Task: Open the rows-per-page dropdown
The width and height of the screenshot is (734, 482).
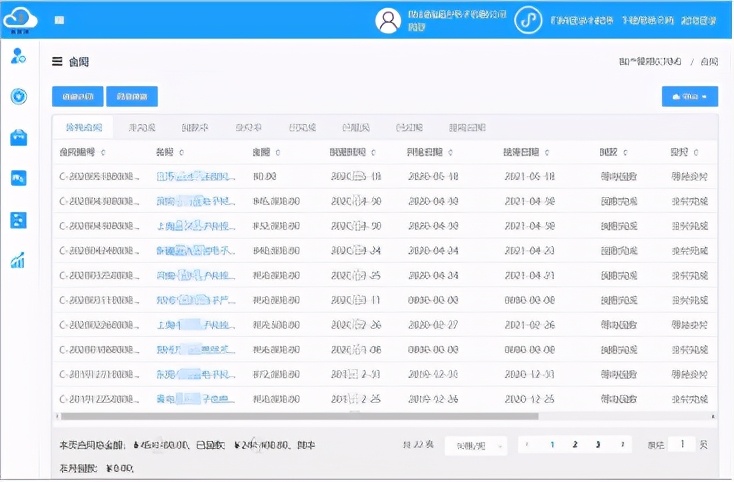Action: pos(476,446)
